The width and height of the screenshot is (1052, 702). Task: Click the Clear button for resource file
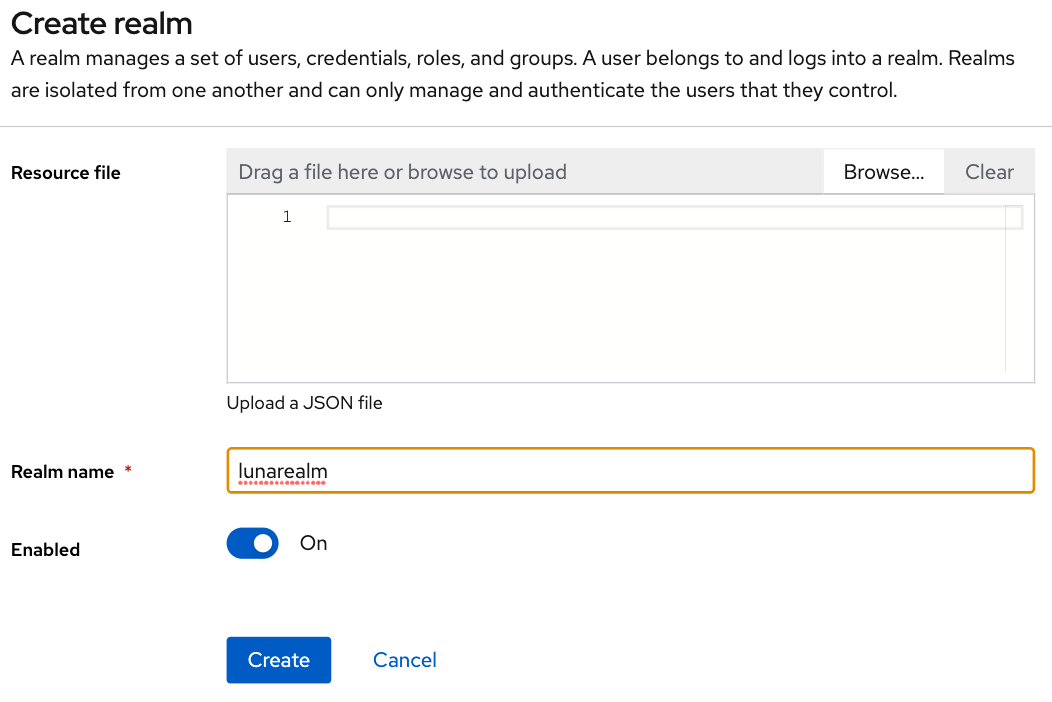989,172
